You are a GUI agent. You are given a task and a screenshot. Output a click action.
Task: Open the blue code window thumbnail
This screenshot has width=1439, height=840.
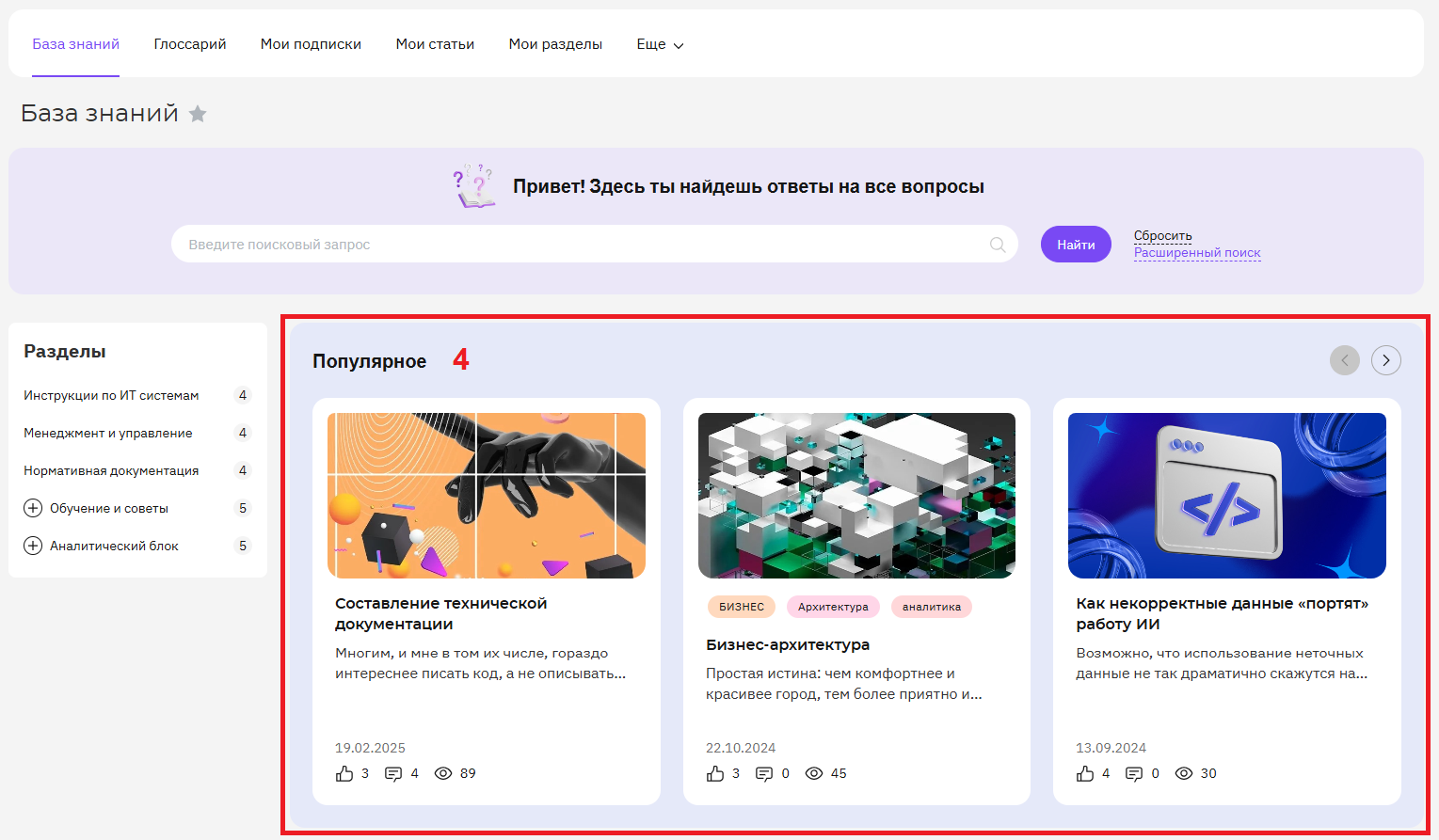point(1227,496)
